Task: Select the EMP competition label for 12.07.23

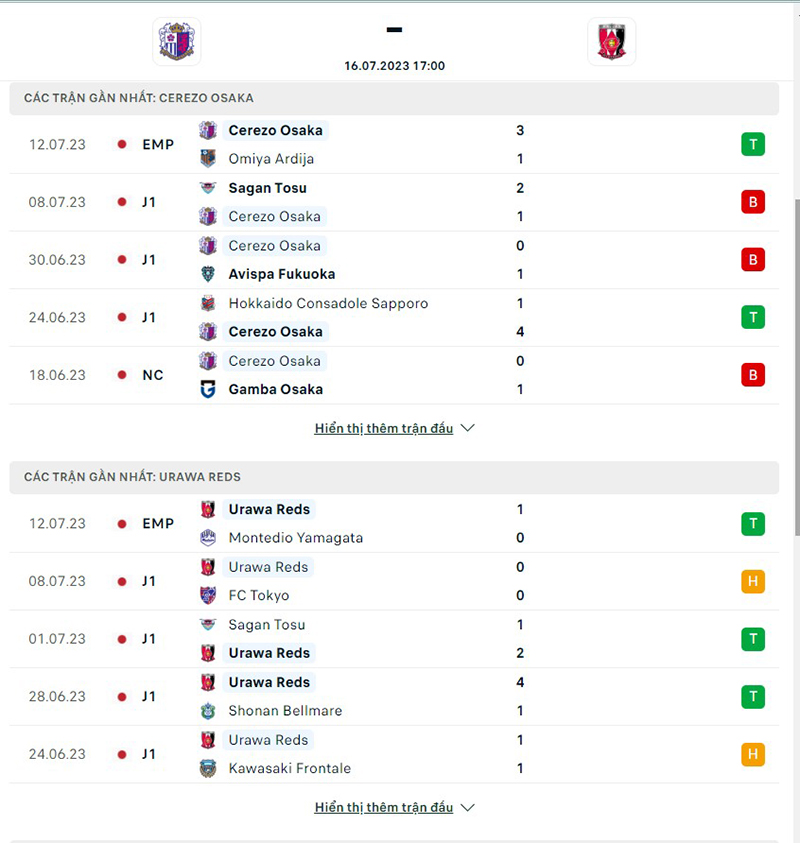Action: [x=158, y=144]
